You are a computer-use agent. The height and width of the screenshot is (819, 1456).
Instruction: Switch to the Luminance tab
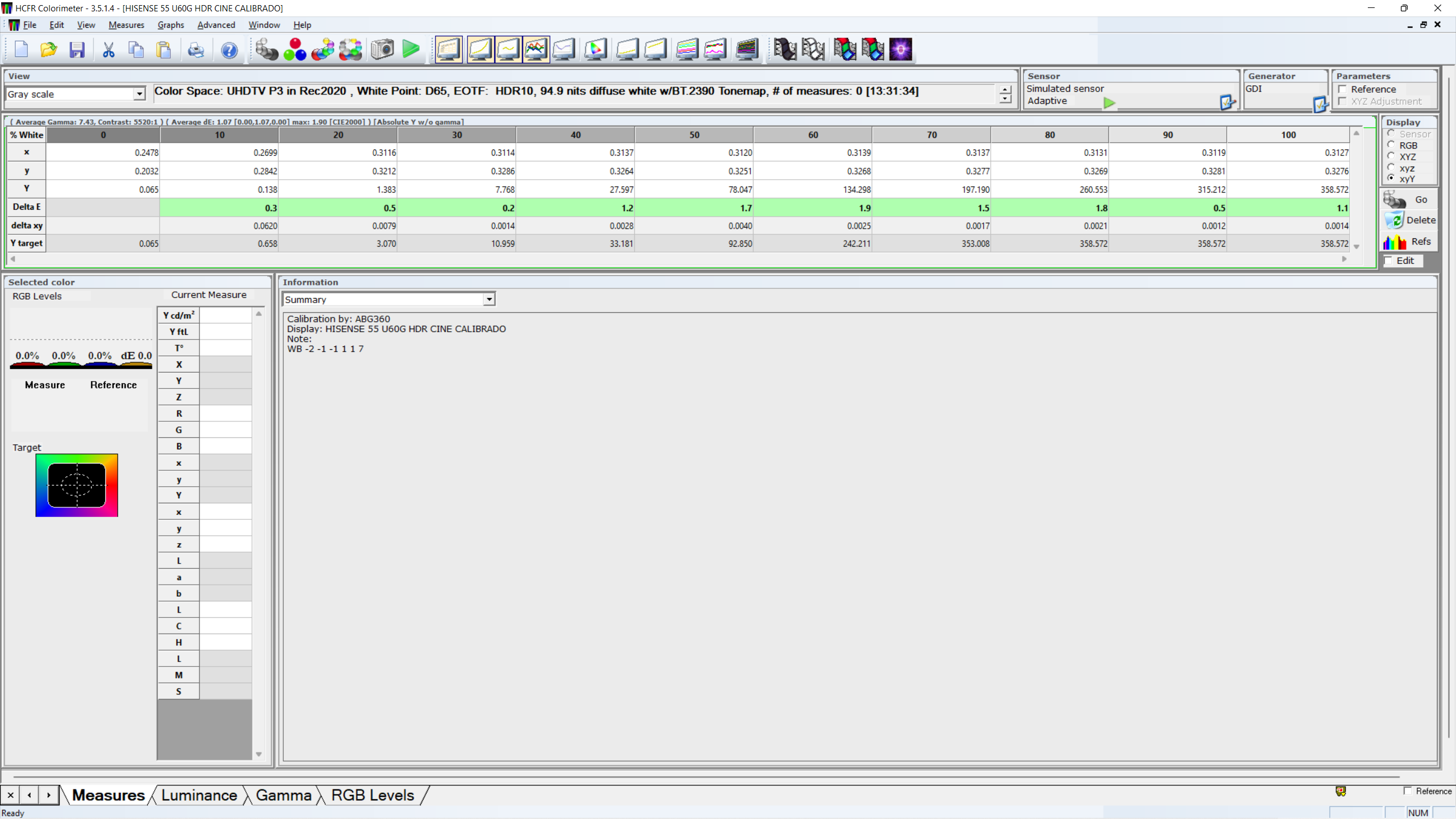(x=199, y=795)
